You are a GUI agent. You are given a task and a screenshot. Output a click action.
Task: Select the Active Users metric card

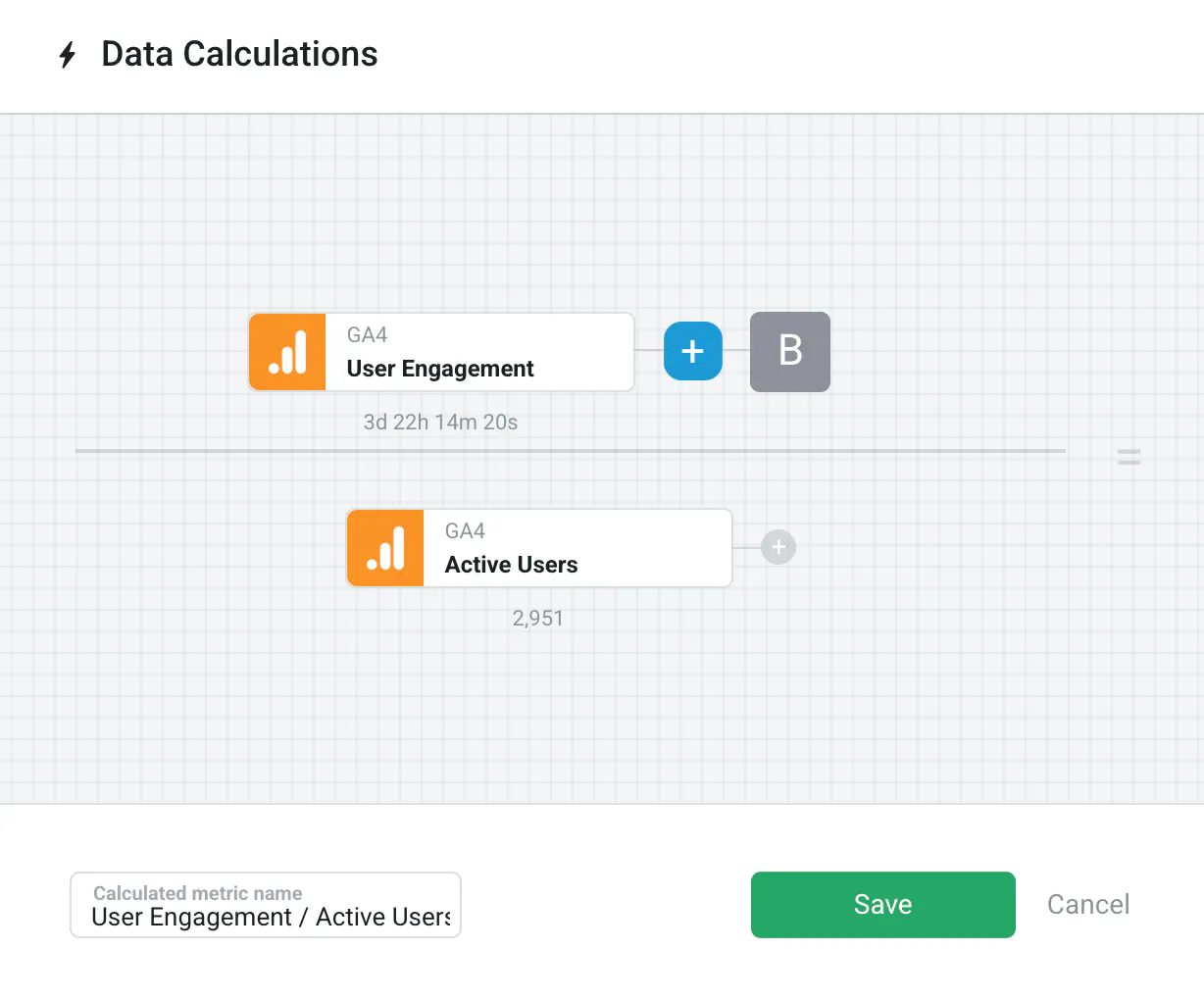[577, 549]
